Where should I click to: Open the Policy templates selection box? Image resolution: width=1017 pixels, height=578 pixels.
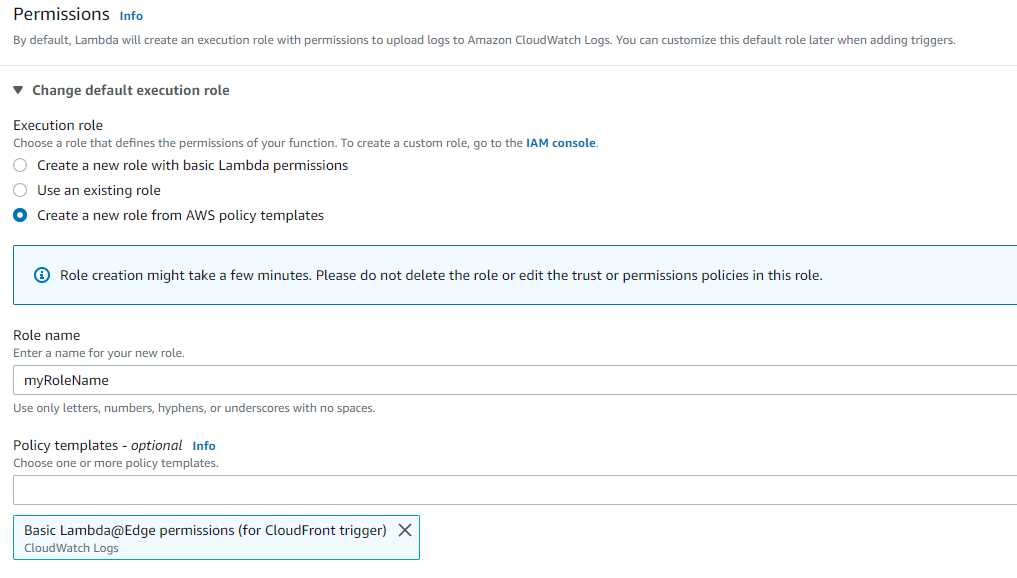[514, 490]
